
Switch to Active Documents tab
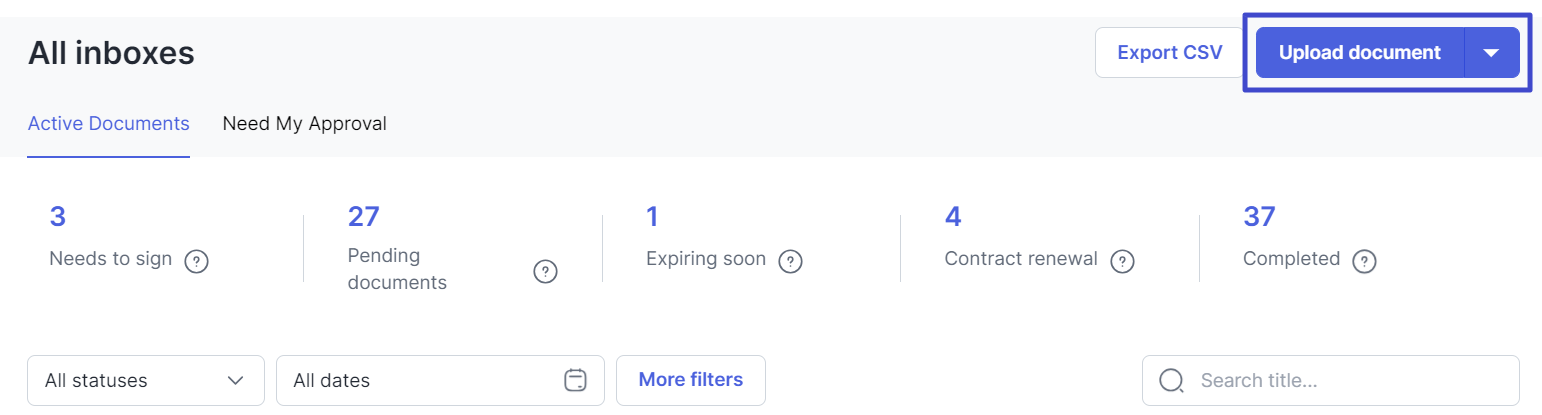point(109,124)
